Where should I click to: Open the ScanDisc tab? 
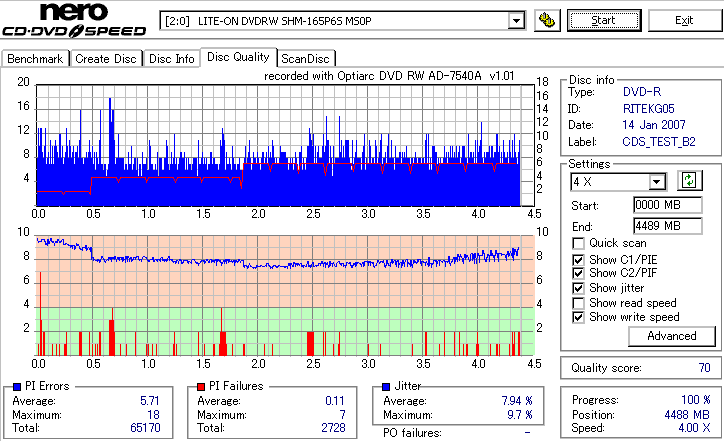click(x=305, y=59)
